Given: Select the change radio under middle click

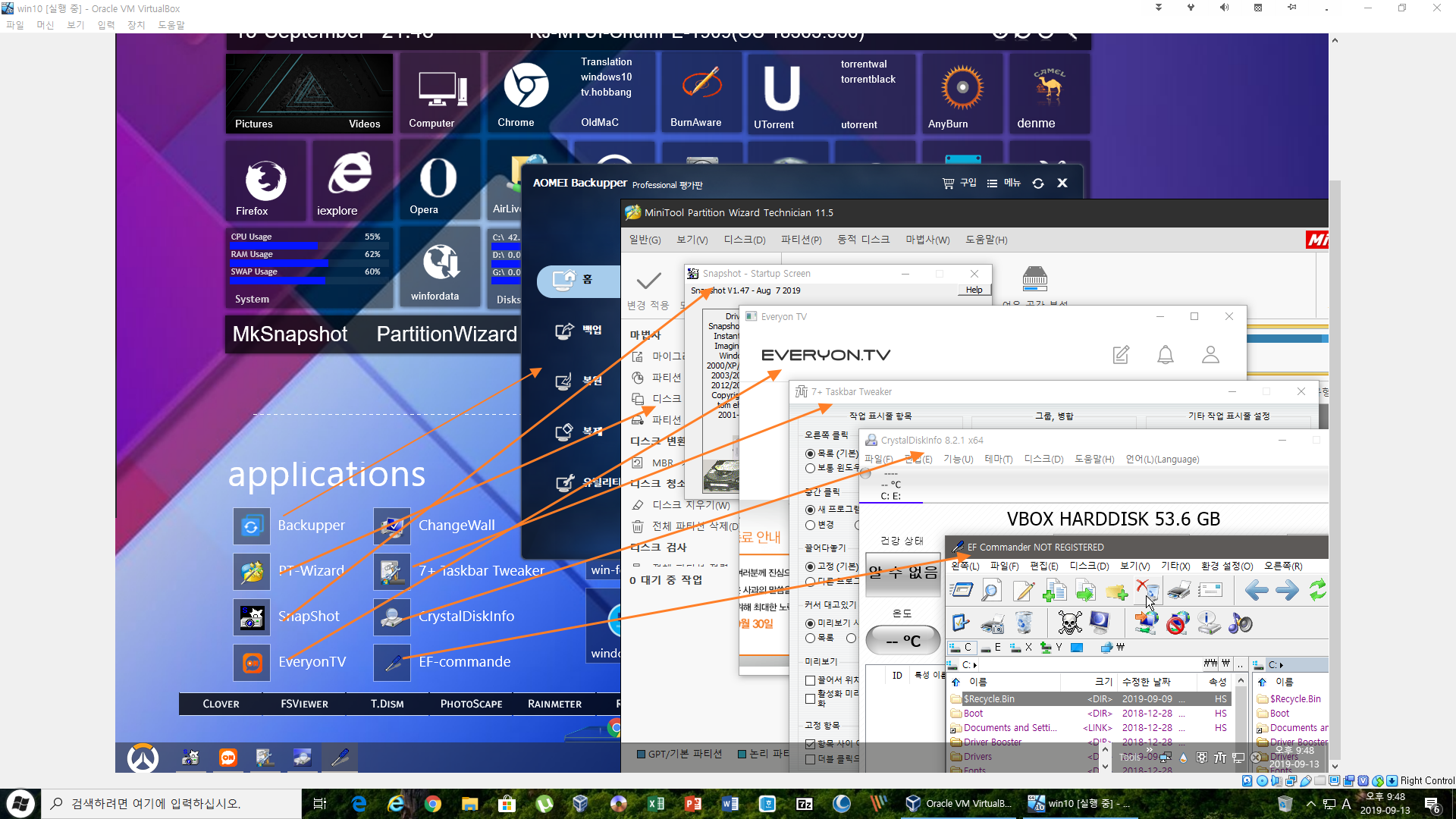Looking at the screenshot, I should 810,525.
